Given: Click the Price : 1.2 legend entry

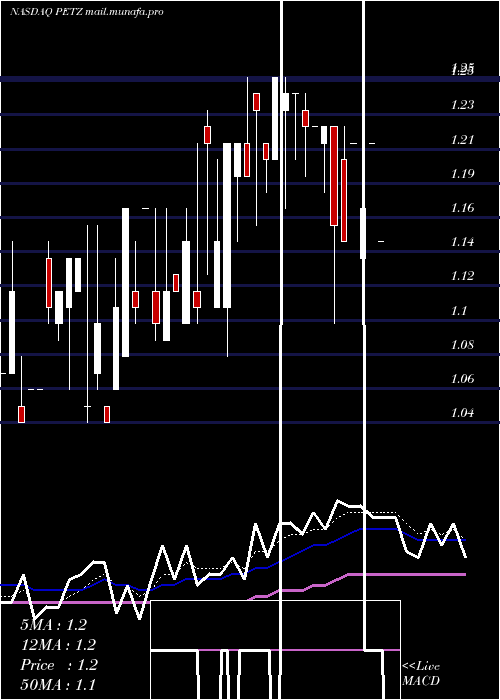Looking at the screenshot, I should [58, 665].
